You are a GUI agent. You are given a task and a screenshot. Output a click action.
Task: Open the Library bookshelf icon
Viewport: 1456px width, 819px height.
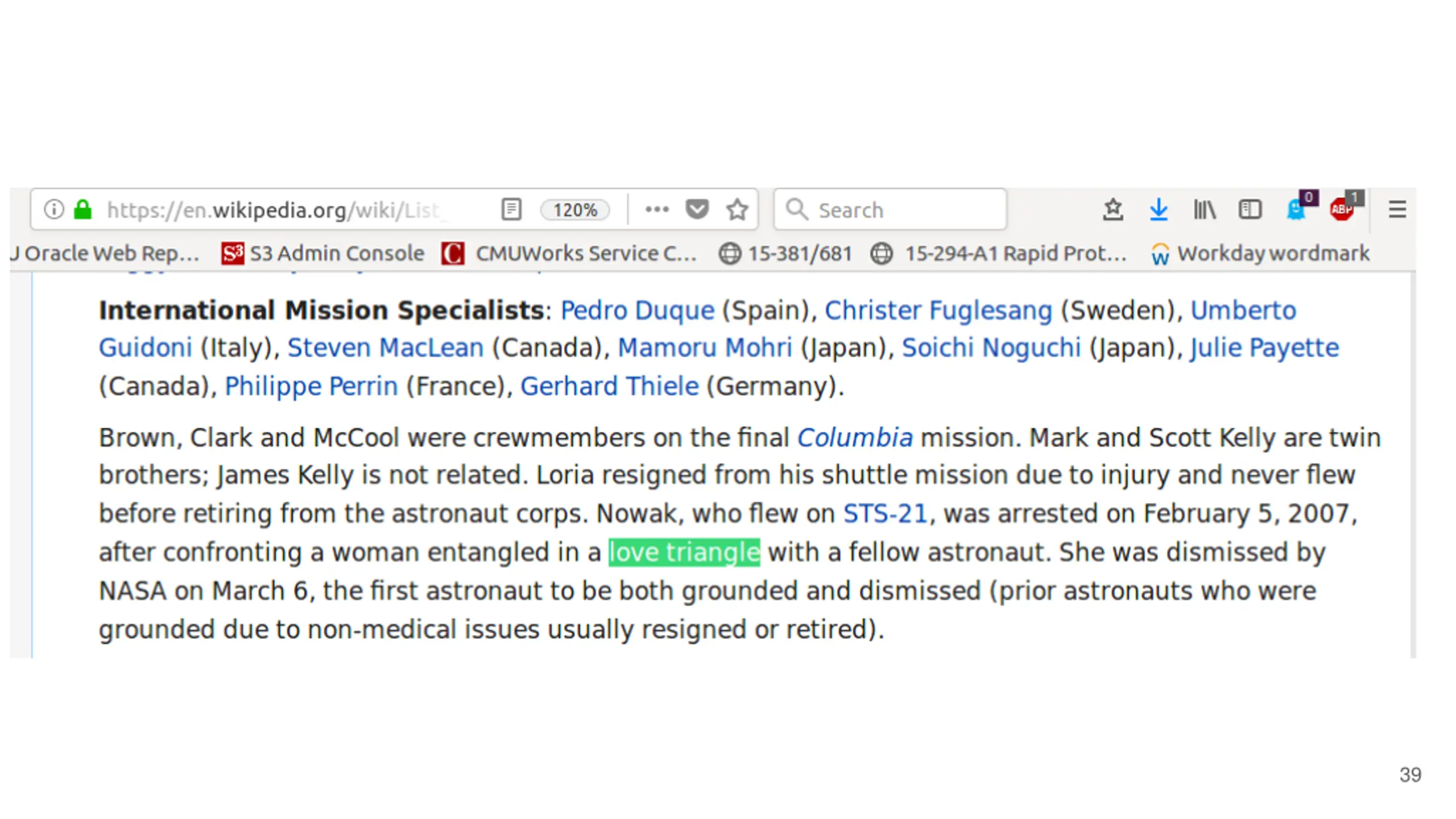click(x=1204, y=209)
